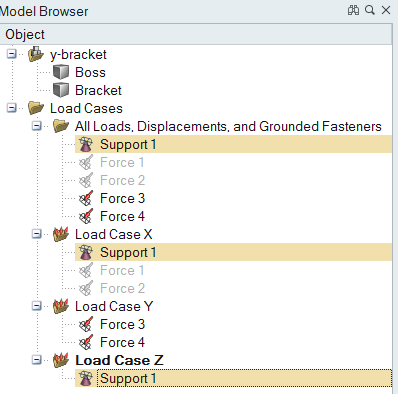Click the Bracket part cube icon
Screen dimensions: 398x394
(61, 90)
